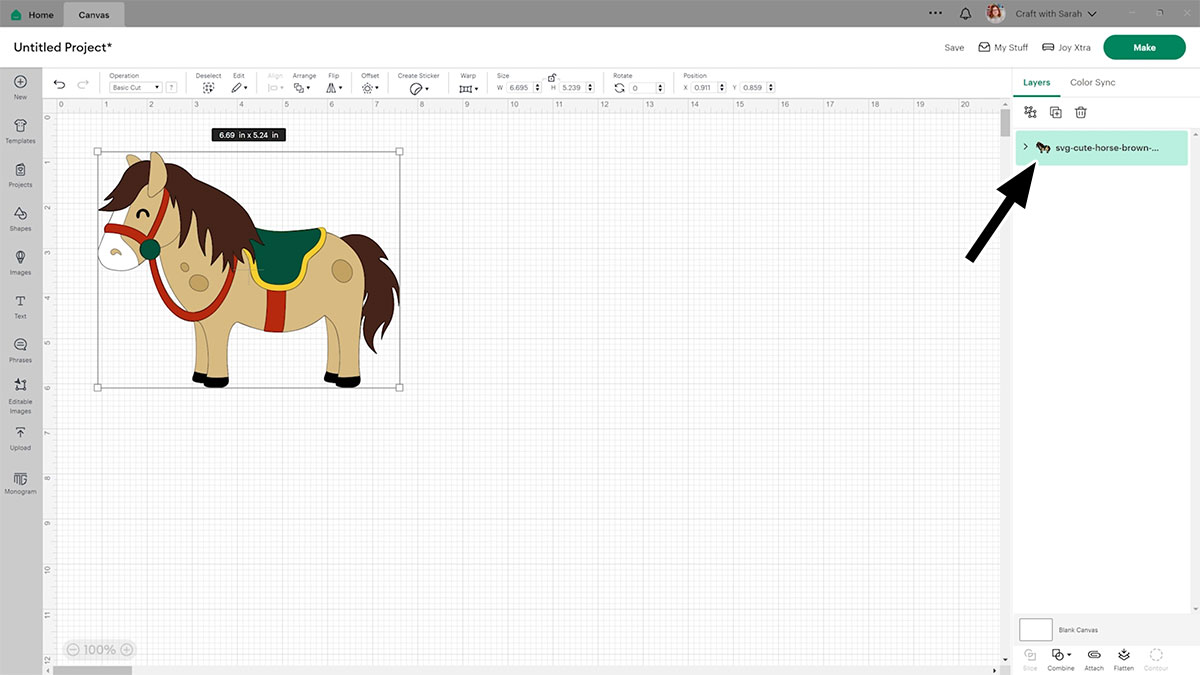Image resolution: width=1200 pixels, height=675 pixels.
Task: Zoom out with the minus button
Action: coord(73,650)
